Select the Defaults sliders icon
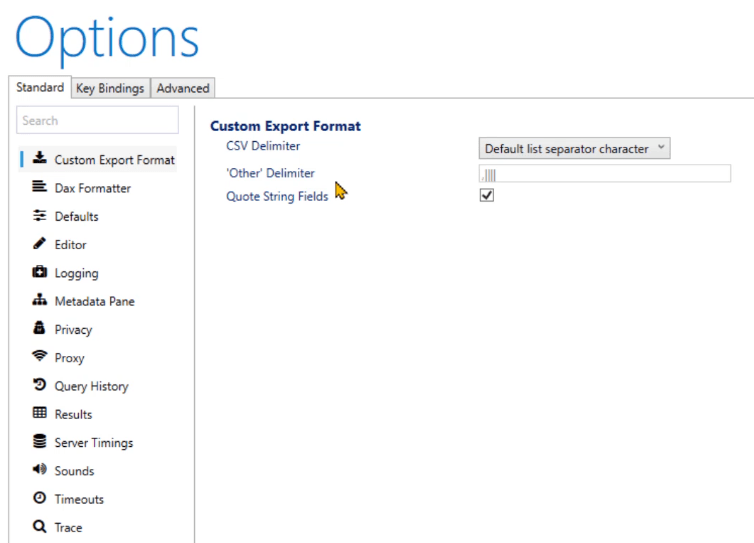 pos(39,215)
